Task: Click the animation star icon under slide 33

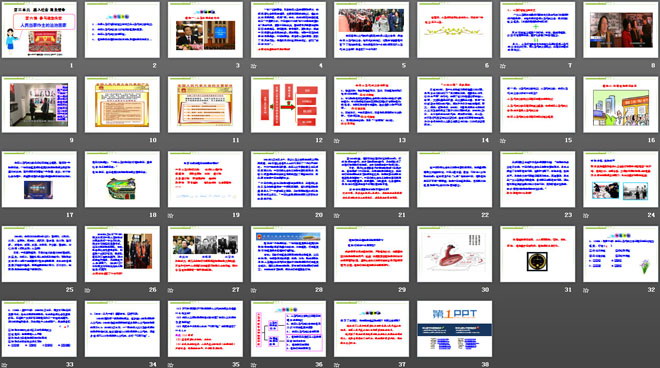Action: pyautogui.click(x=4, y=365)
